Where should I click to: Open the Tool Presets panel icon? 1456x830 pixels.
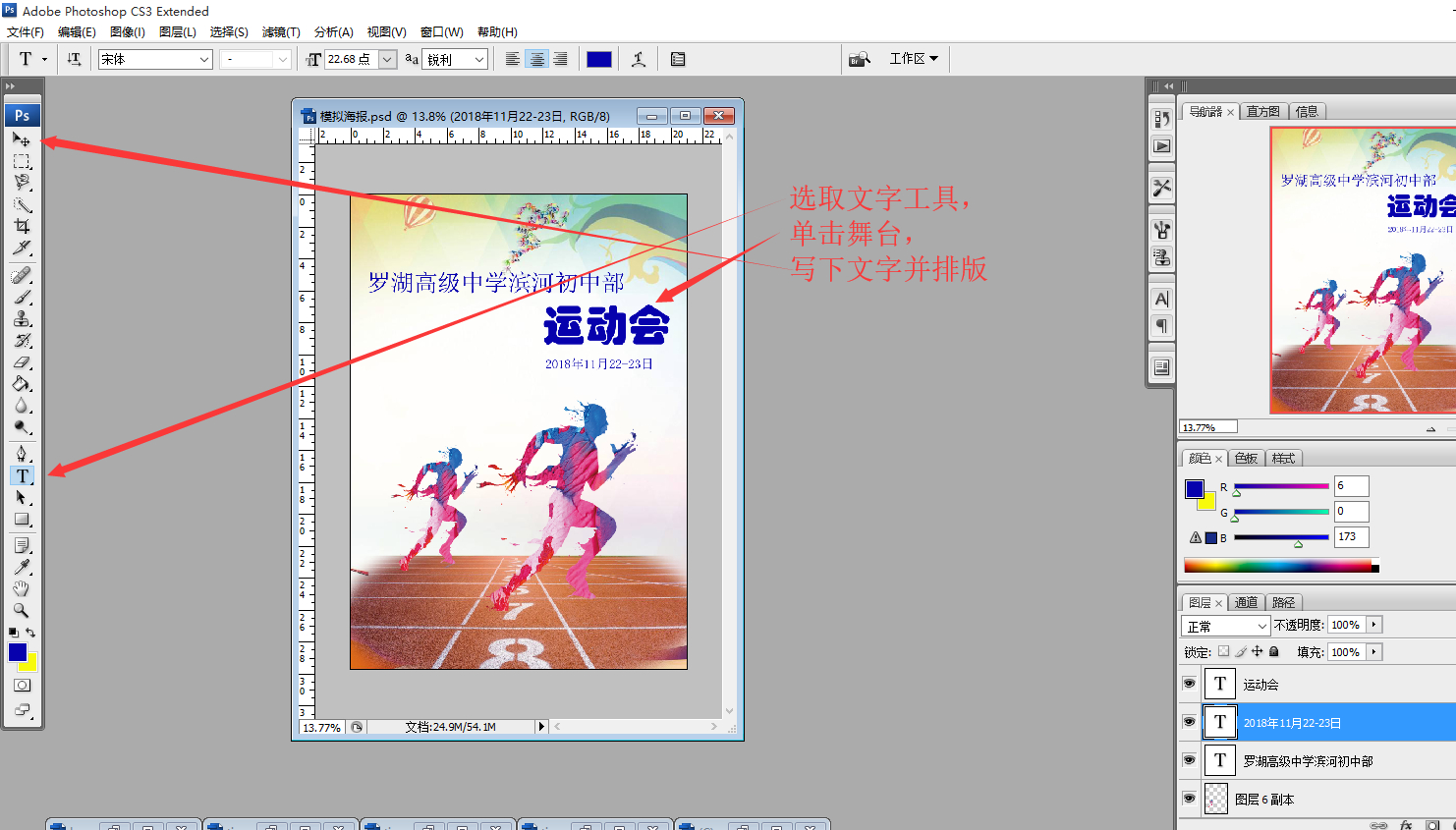pos(1161,187)
